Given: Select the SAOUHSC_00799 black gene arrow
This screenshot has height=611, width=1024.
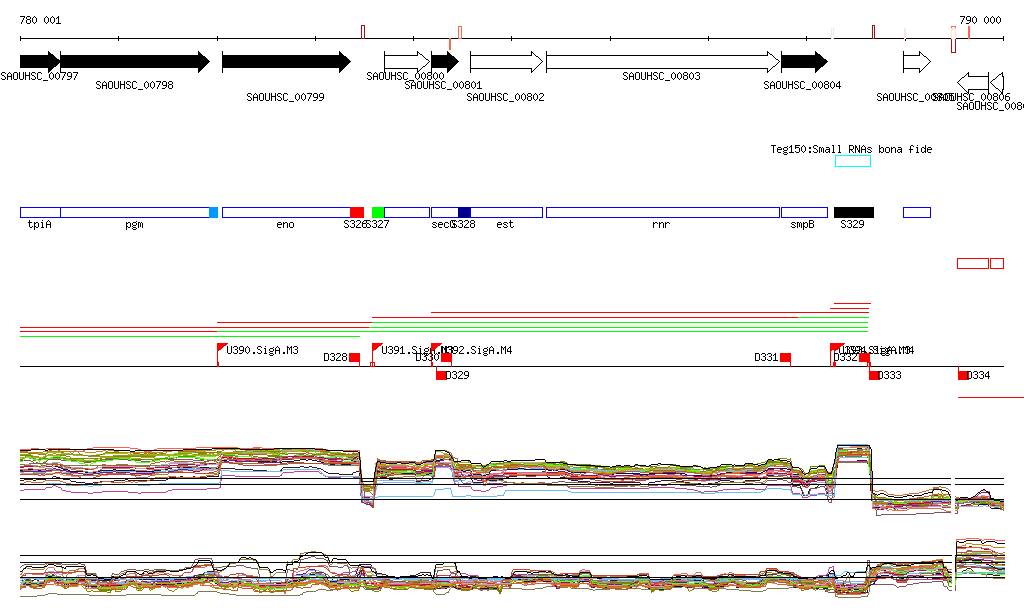Looking at the screenshot, I should coord(285,62).
